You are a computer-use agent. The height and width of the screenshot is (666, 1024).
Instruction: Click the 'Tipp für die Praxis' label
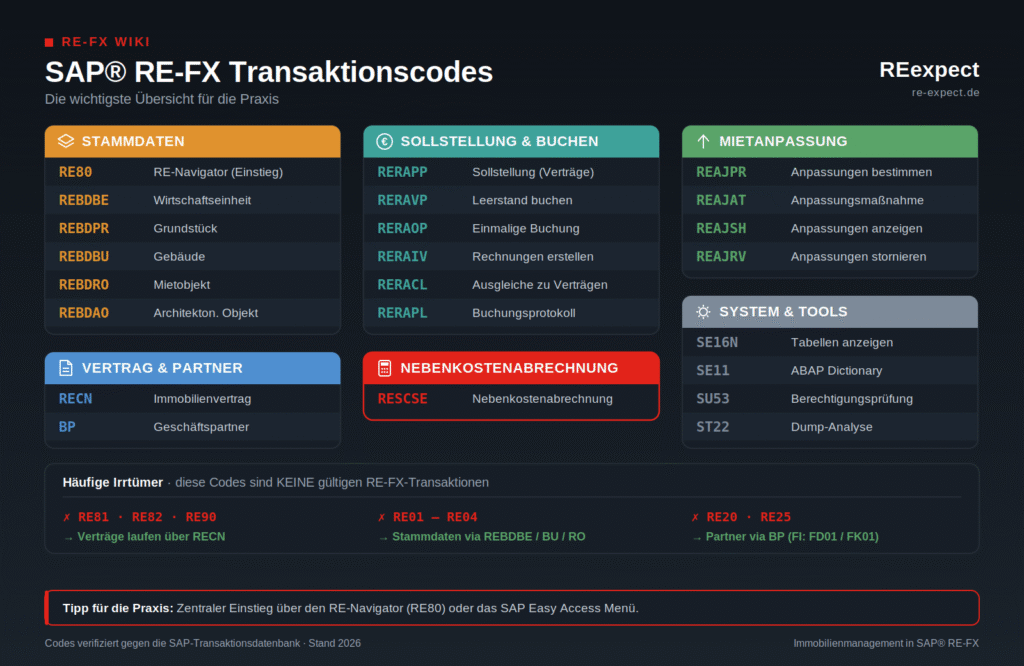[x=118, y=608]
